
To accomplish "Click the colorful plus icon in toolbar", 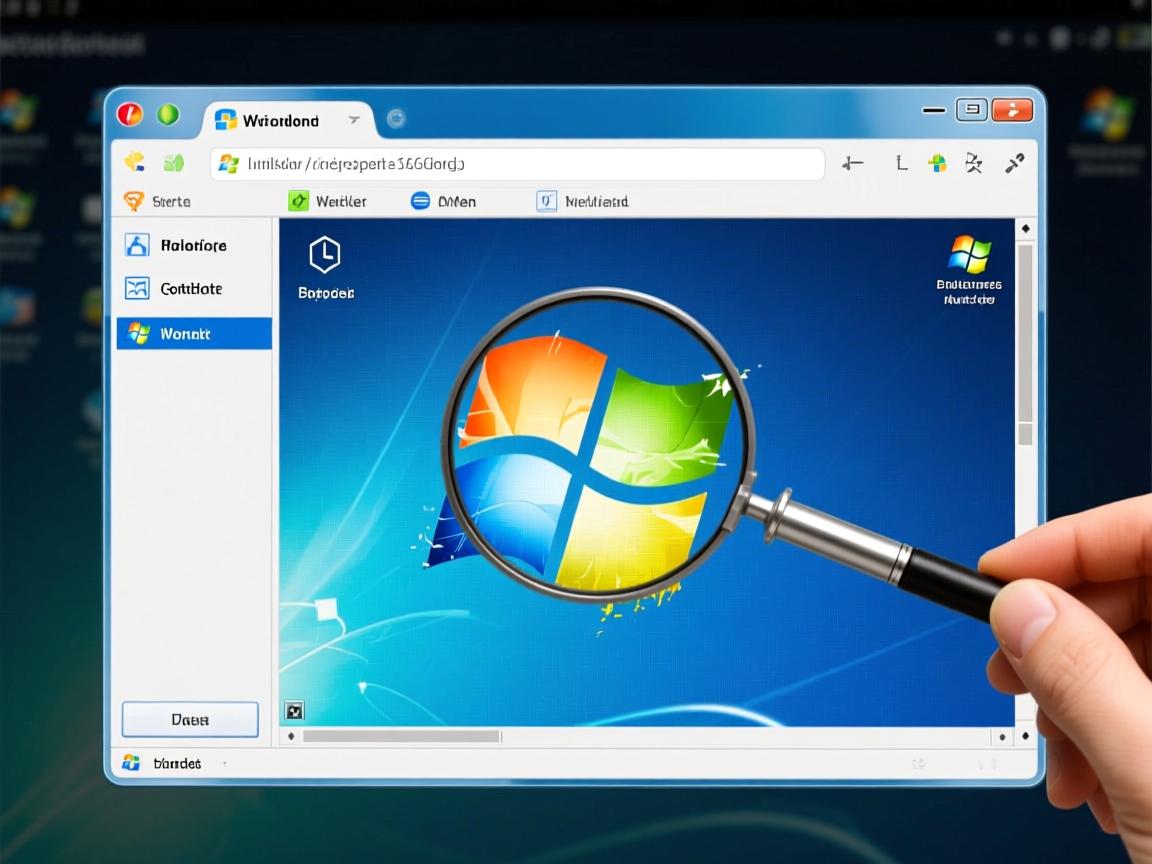I will point(937,163).
